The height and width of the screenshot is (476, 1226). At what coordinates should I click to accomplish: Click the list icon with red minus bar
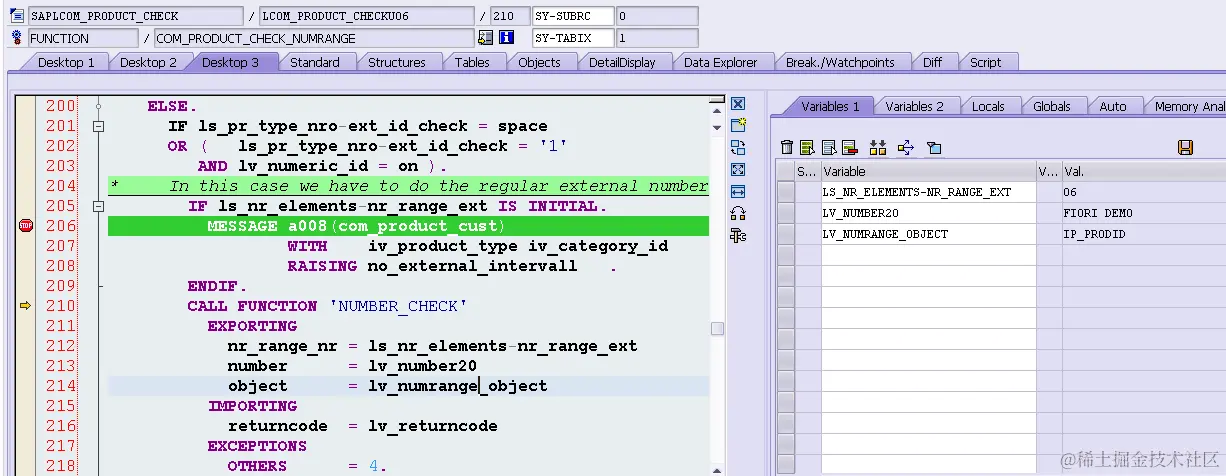(x=850, y=148)
